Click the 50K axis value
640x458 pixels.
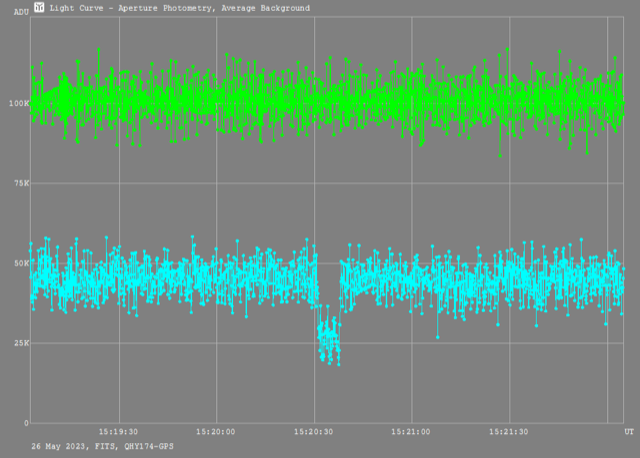tap(22, 263)
